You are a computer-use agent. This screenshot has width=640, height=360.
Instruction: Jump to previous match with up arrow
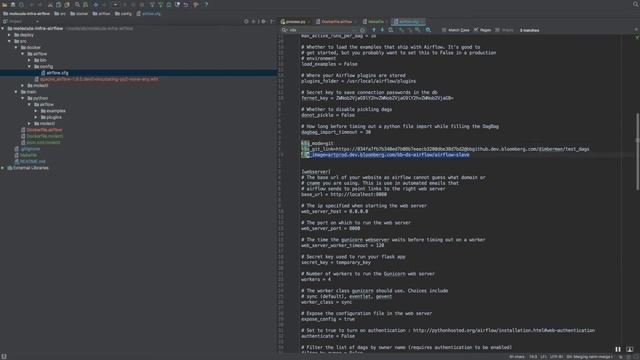click(x=373, y=30)
